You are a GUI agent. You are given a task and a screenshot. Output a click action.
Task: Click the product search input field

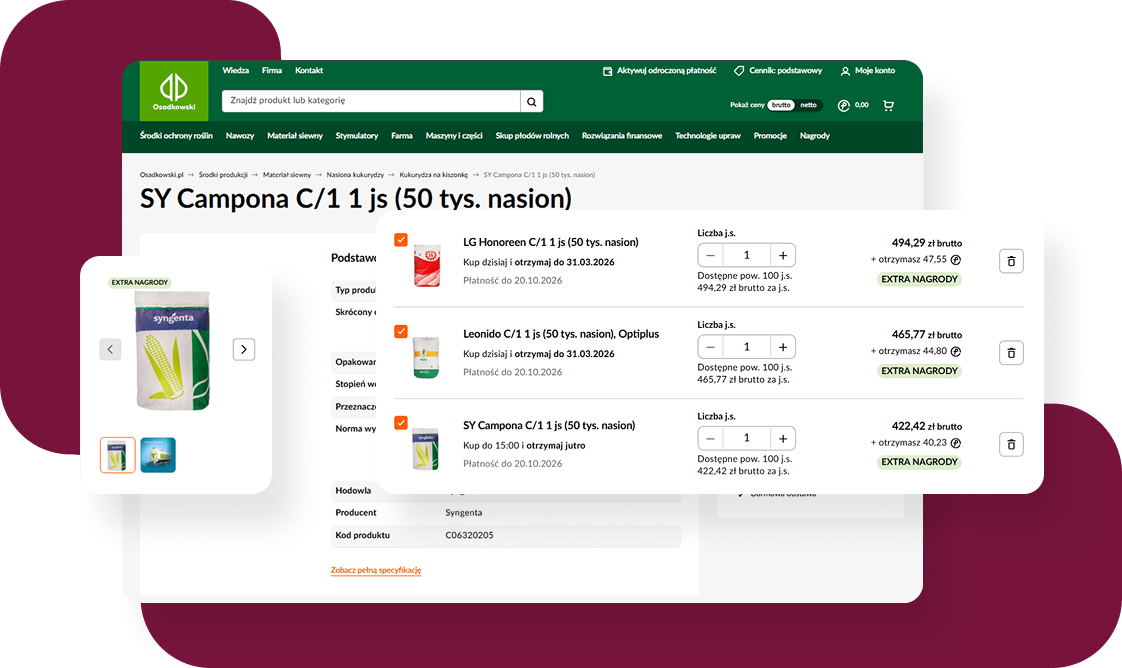371,102
